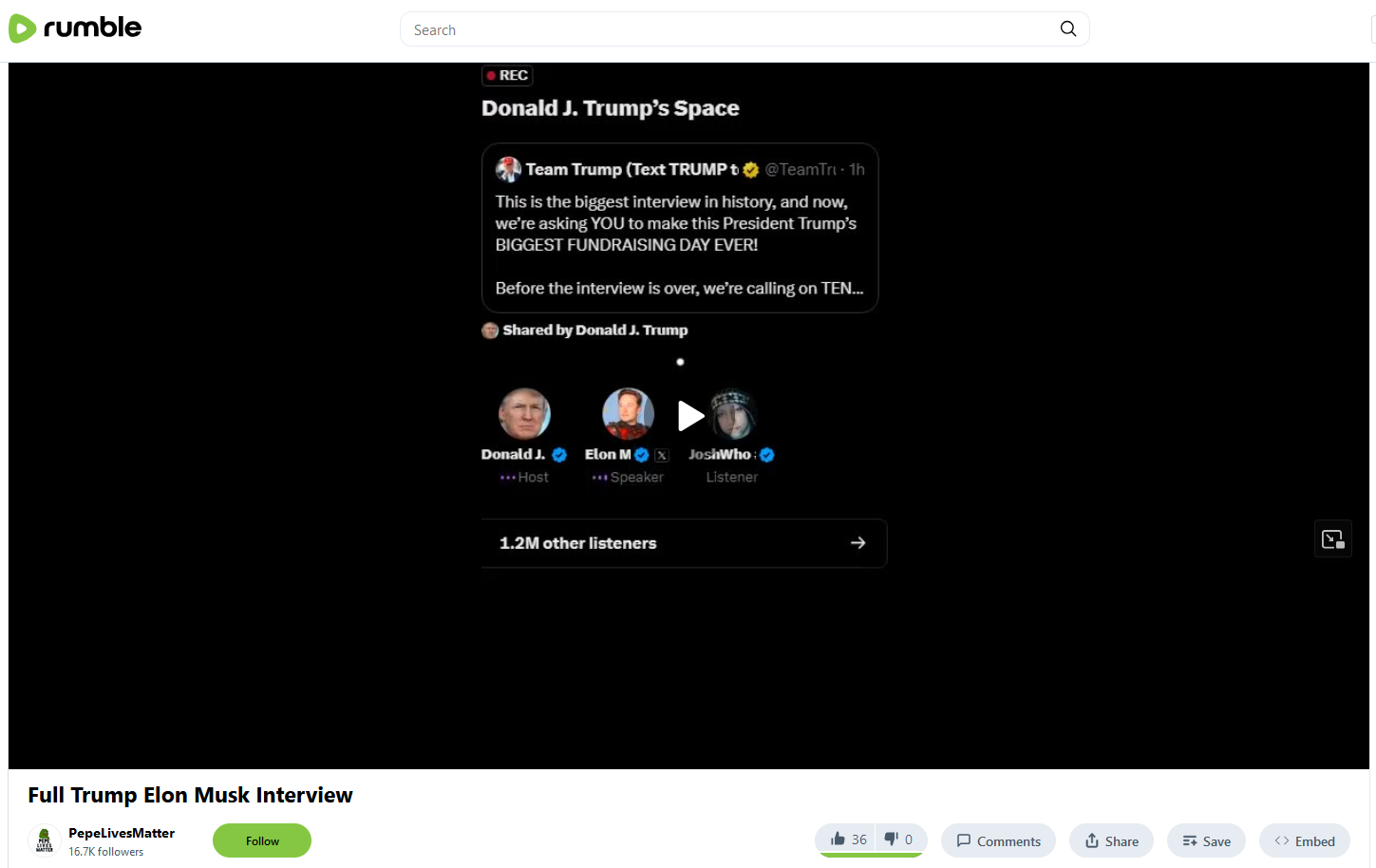The height and width of the screenshot is (868, 1376).
Task: Play the video with the center play button
Action: tap(690, 416)
